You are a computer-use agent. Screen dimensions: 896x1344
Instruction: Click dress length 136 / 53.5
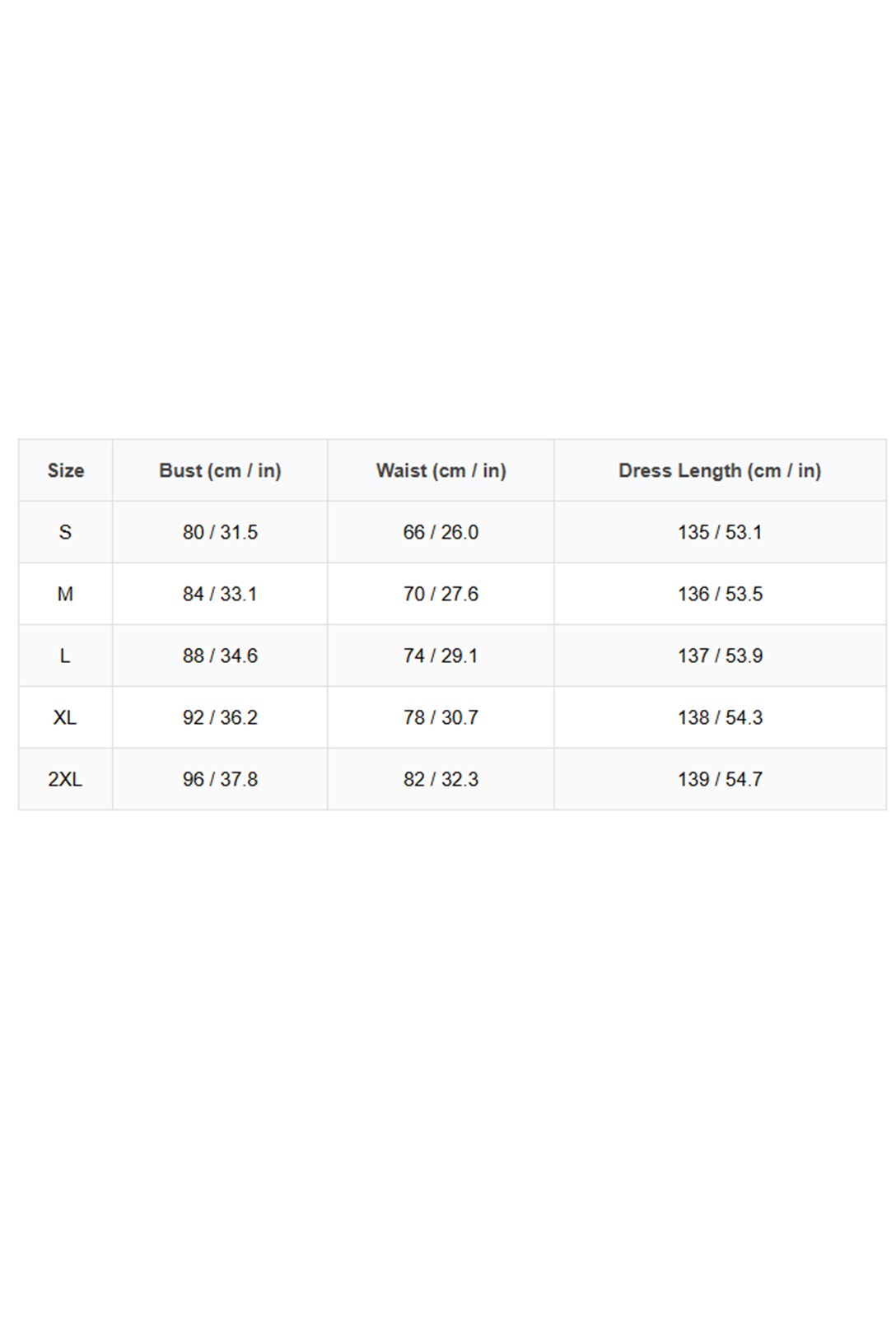720,594
